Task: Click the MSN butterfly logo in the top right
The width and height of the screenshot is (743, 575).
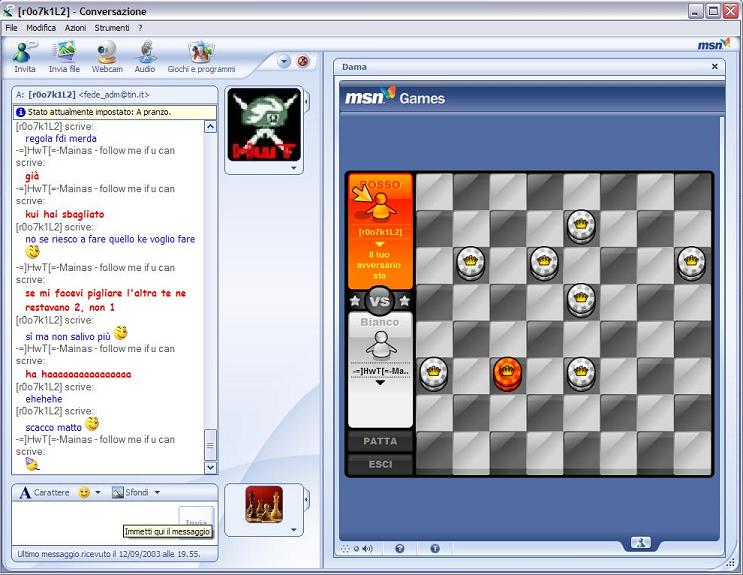Action: click(x=714, y=45)
